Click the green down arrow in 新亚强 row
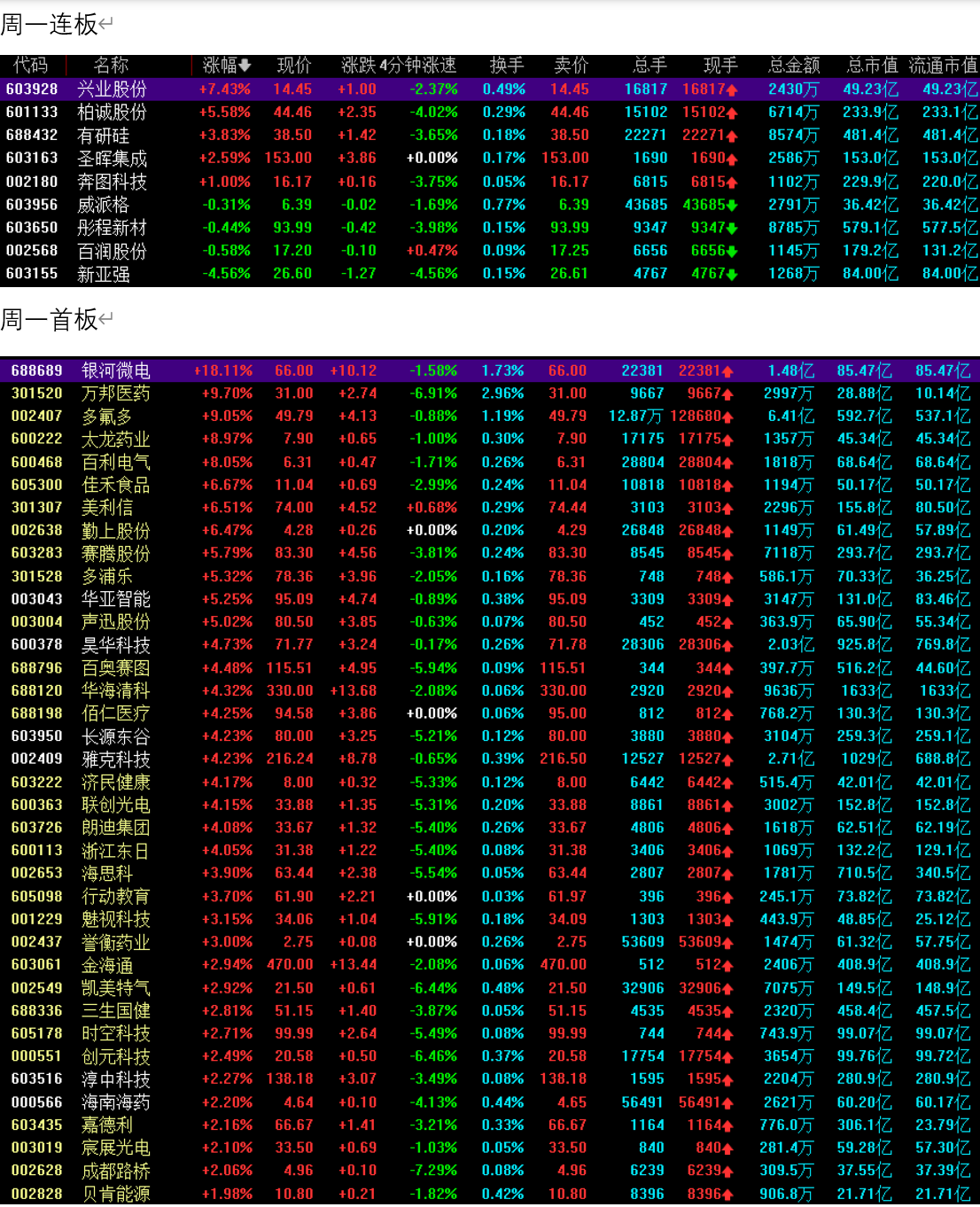This screenshot has height=1207, width=980. (732, 275)
